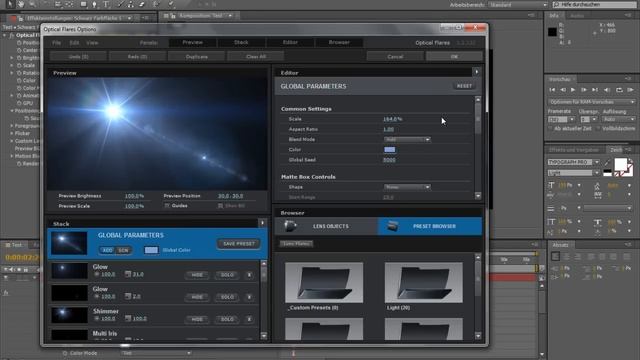
Task: Select the rectangle shape tool in After Effects
Action: (83, 4)
